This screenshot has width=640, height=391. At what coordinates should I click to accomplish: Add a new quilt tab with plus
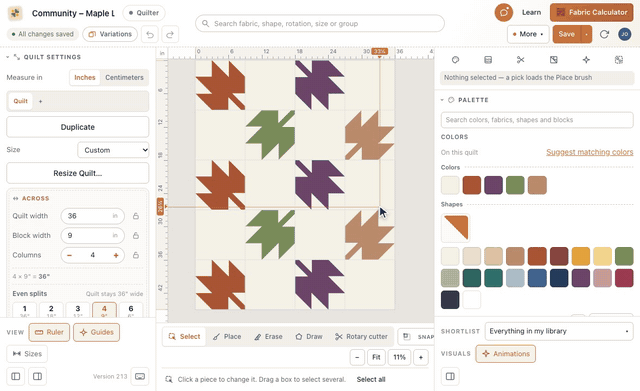tap(40, 101)
